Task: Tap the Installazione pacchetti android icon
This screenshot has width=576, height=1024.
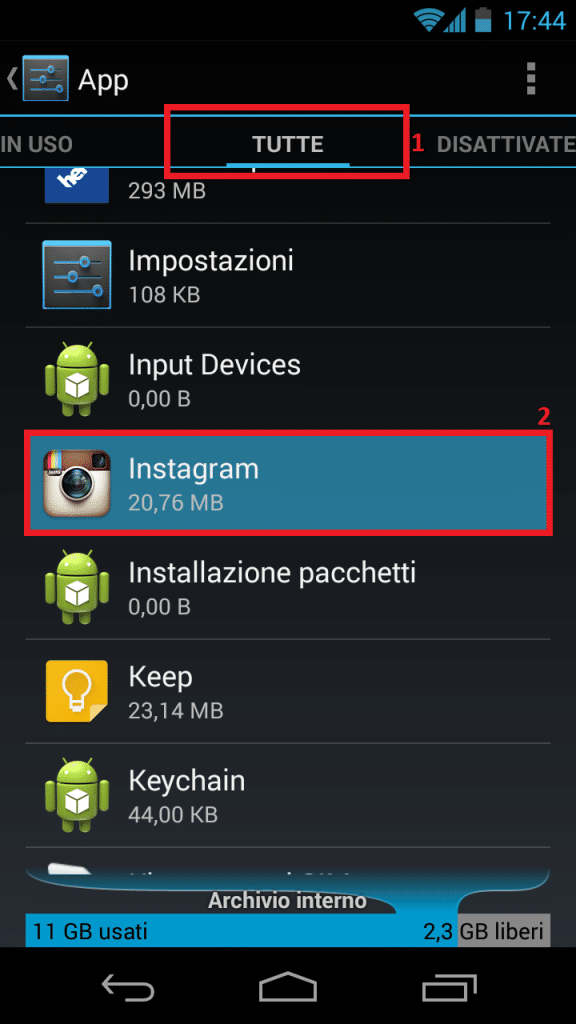Action: [x=76, y=587]
